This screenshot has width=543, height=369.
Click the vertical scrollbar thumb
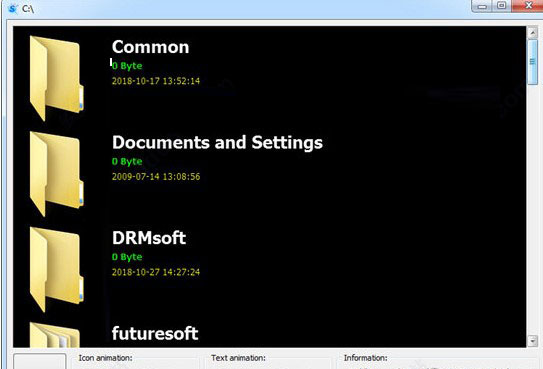532,62
